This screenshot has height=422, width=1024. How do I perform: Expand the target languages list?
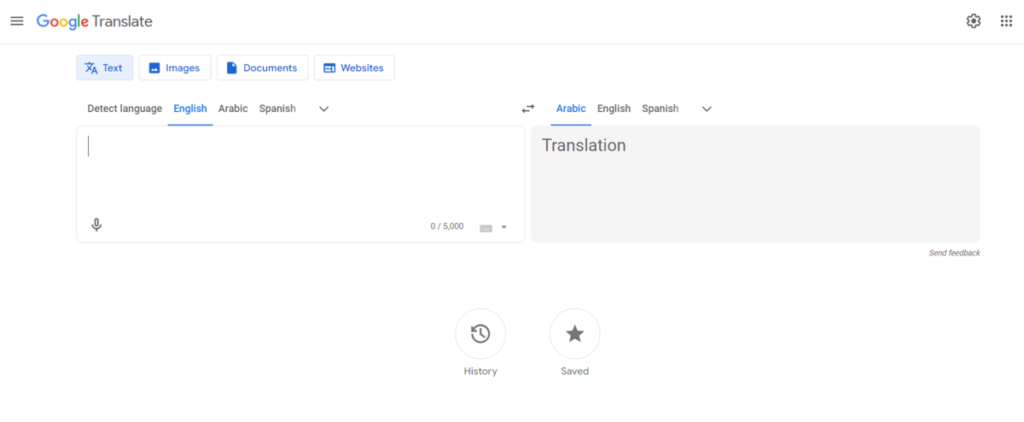click(707, 109)
